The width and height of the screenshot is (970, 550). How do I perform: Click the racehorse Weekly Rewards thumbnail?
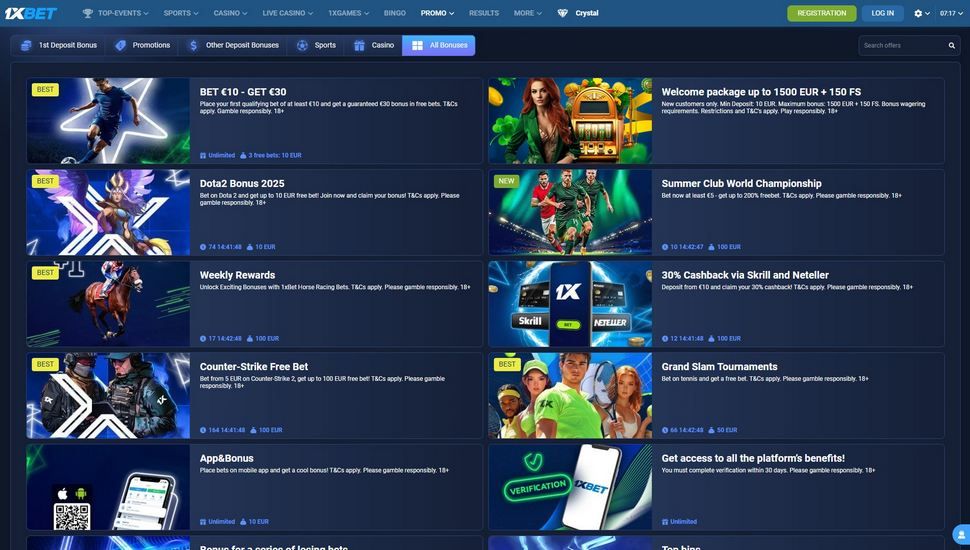tap(108, 304)
